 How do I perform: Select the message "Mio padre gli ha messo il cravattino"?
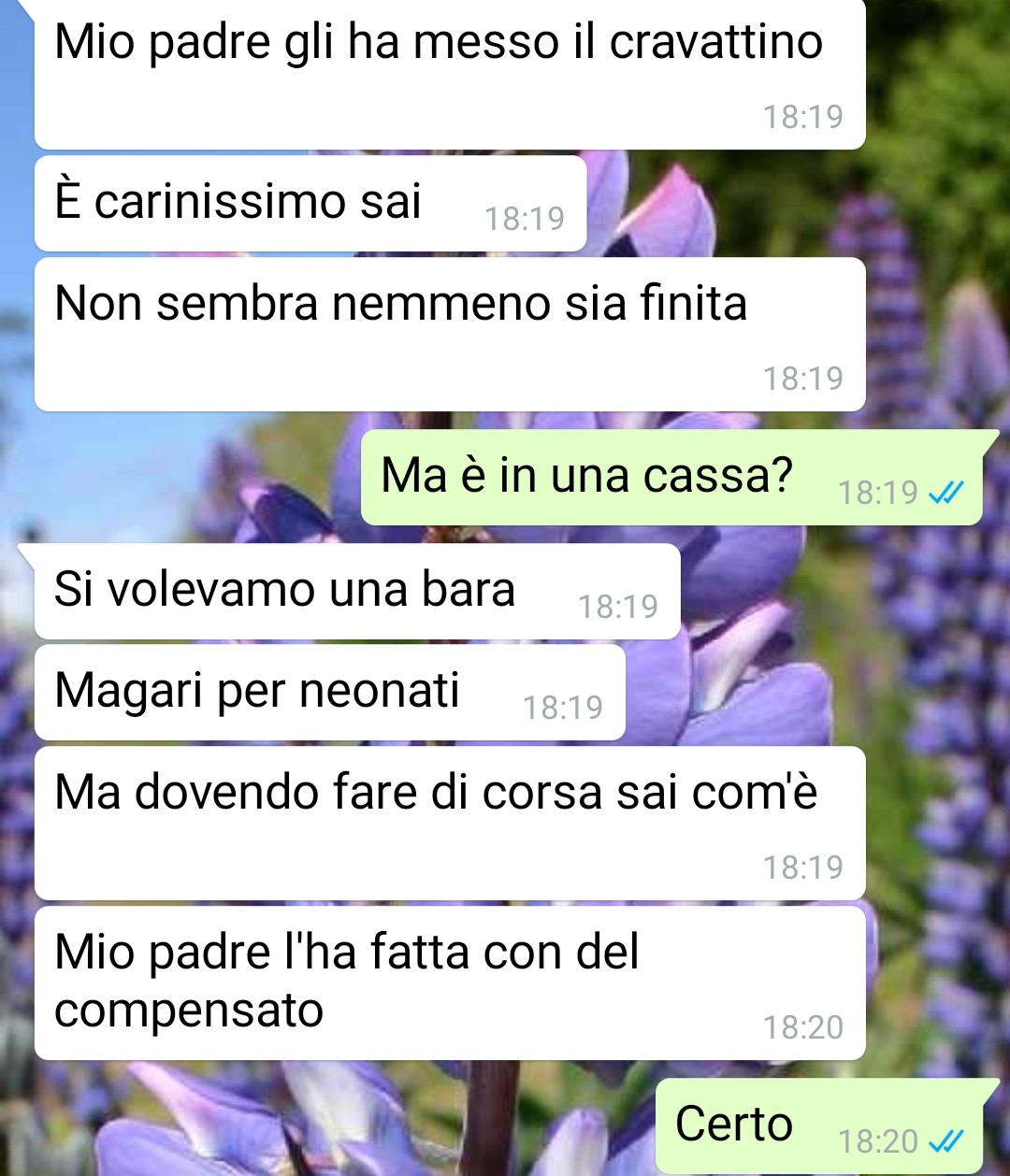tap(450, 73)
